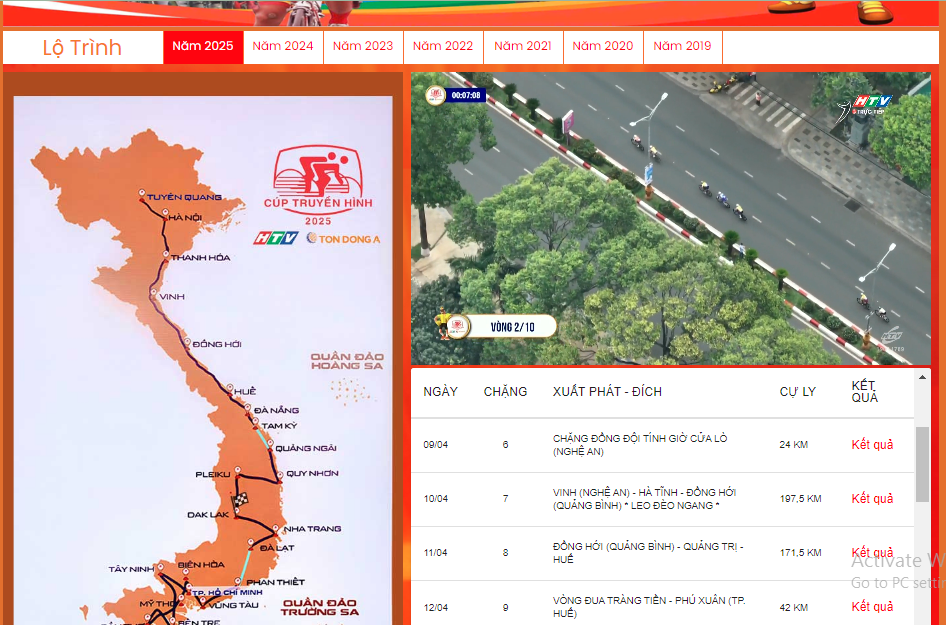
Task: View Kết quả for 11/04 stage 8
Action: click(x=872, y=553)
